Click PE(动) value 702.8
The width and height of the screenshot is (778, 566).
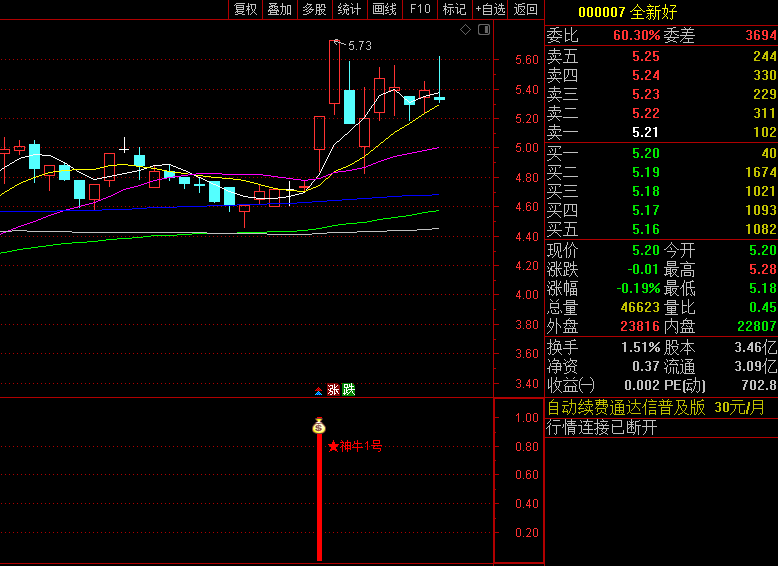pos(759,385)
